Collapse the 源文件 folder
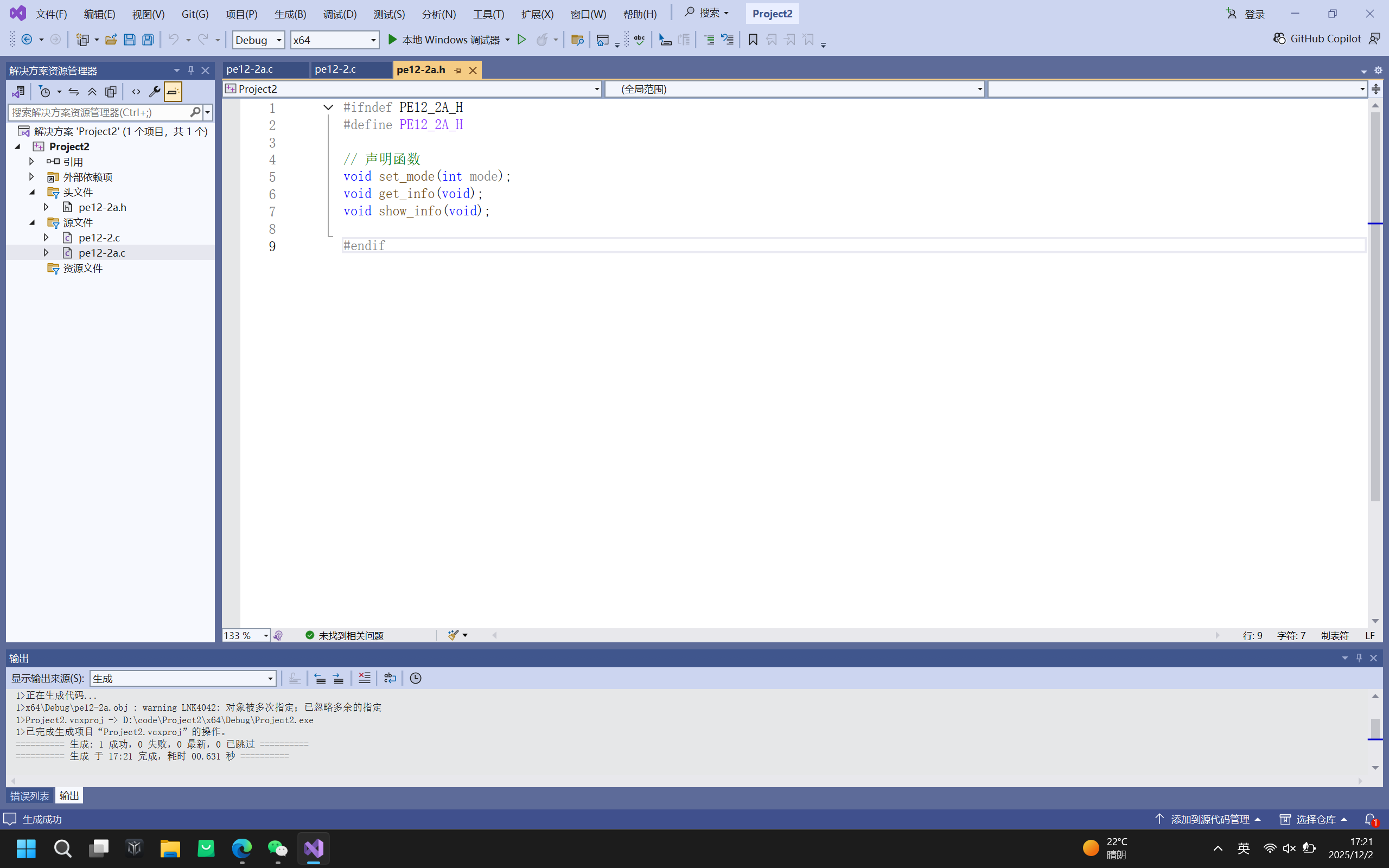 click(32, 222)
